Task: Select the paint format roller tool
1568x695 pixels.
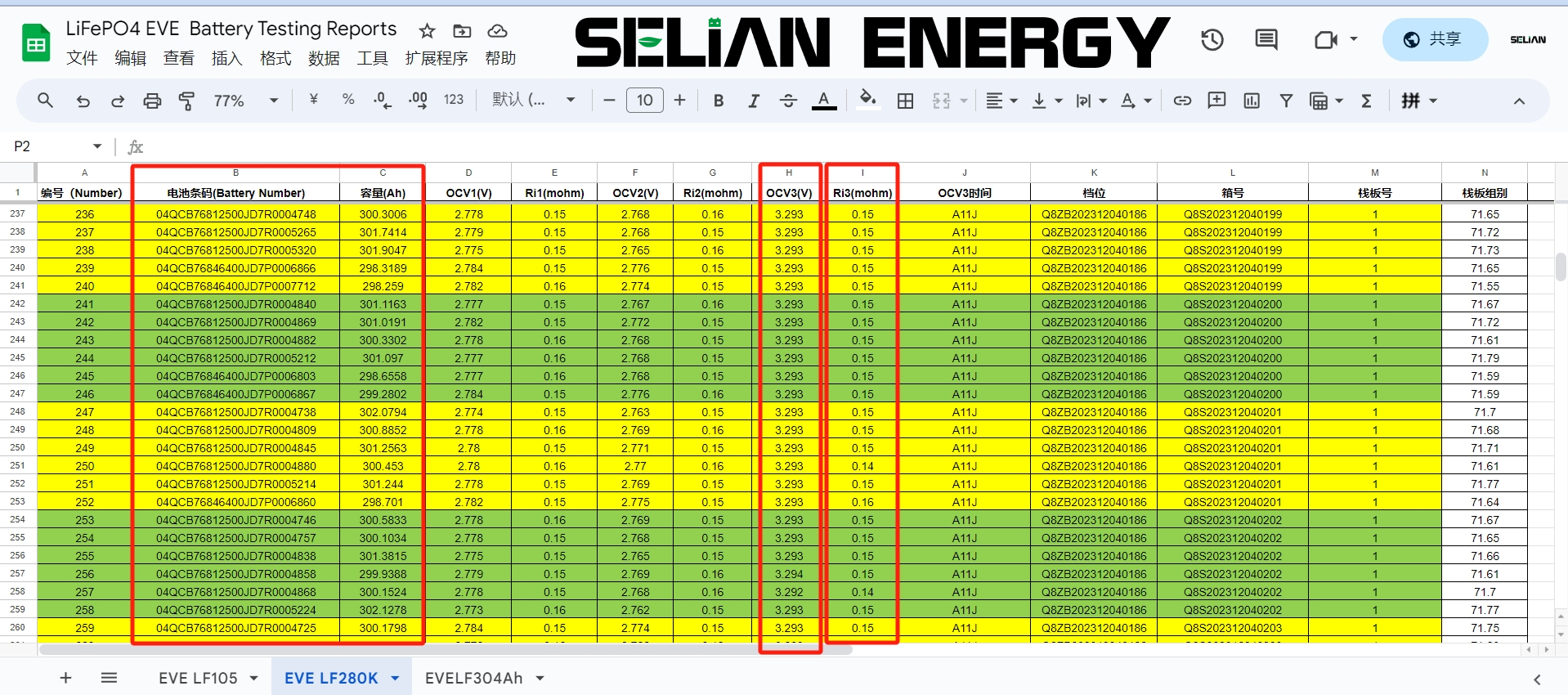Action: tap(186, 101)
